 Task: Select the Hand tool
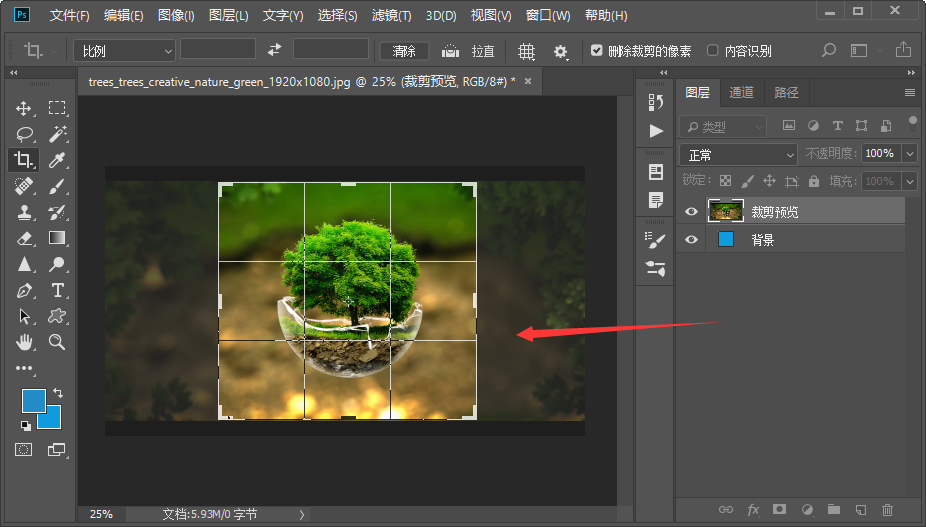coord(25,342)
